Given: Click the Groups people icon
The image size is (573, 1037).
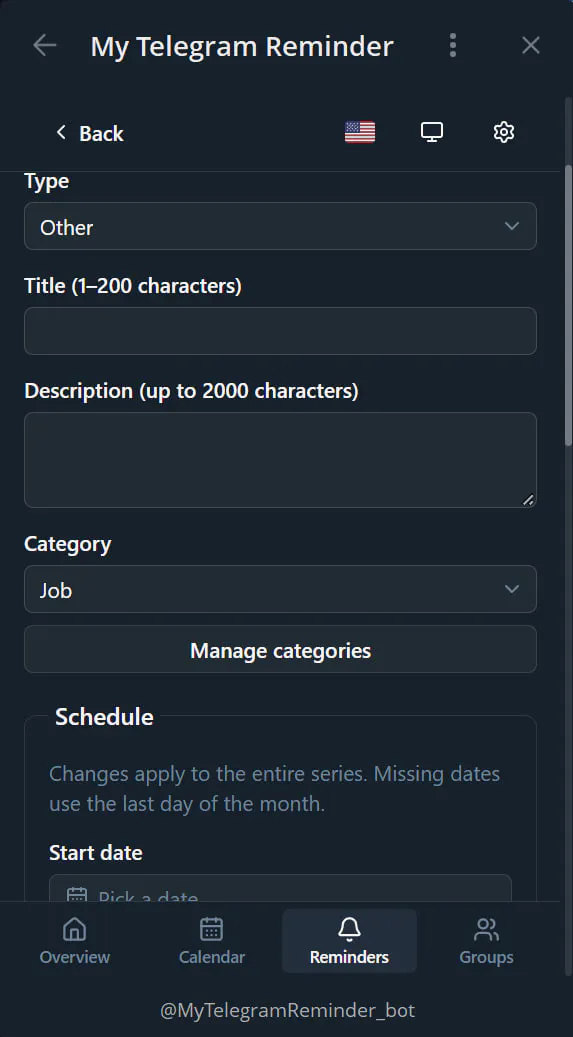Looking at the screenshot, I should pyautogui.click(x=486, y=929).
